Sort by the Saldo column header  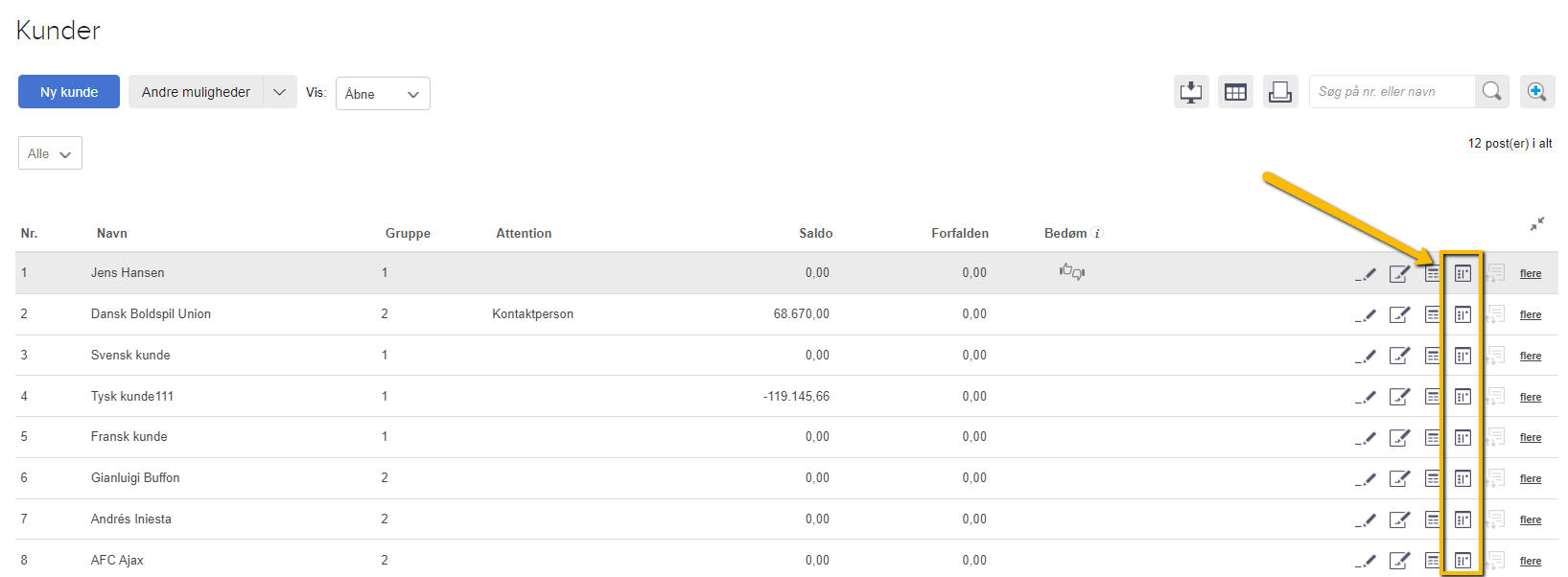815,233
